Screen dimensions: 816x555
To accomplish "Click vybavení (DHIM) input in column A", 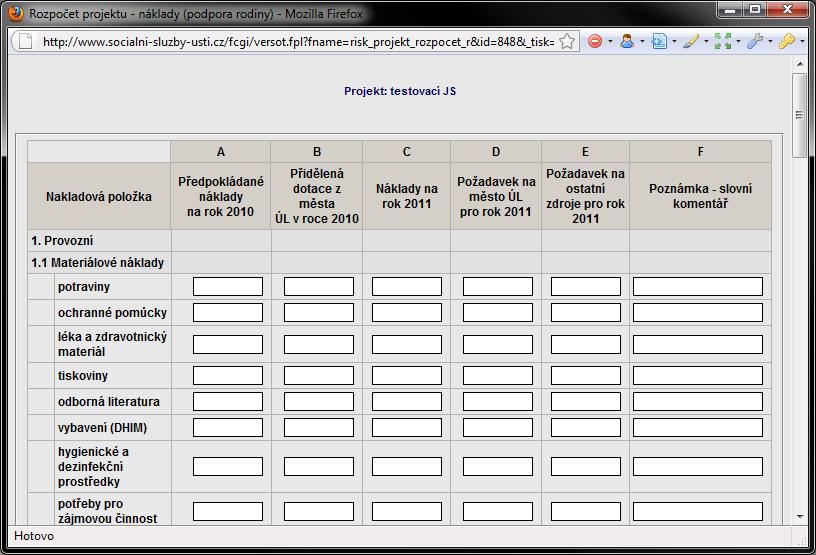I will (228, 427).
